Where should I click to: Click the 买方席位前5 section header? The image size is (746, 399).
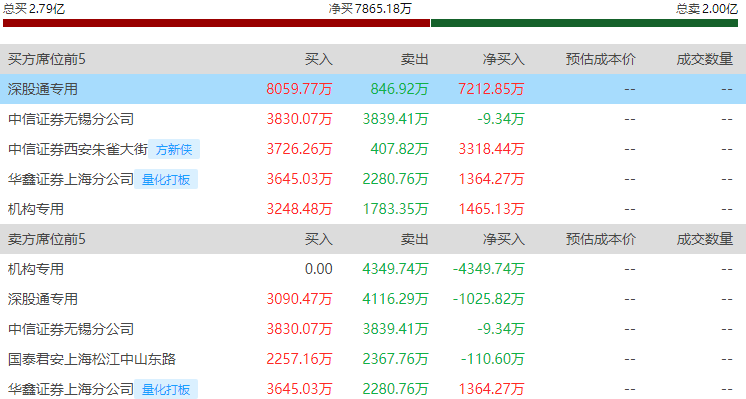point(47,59)
